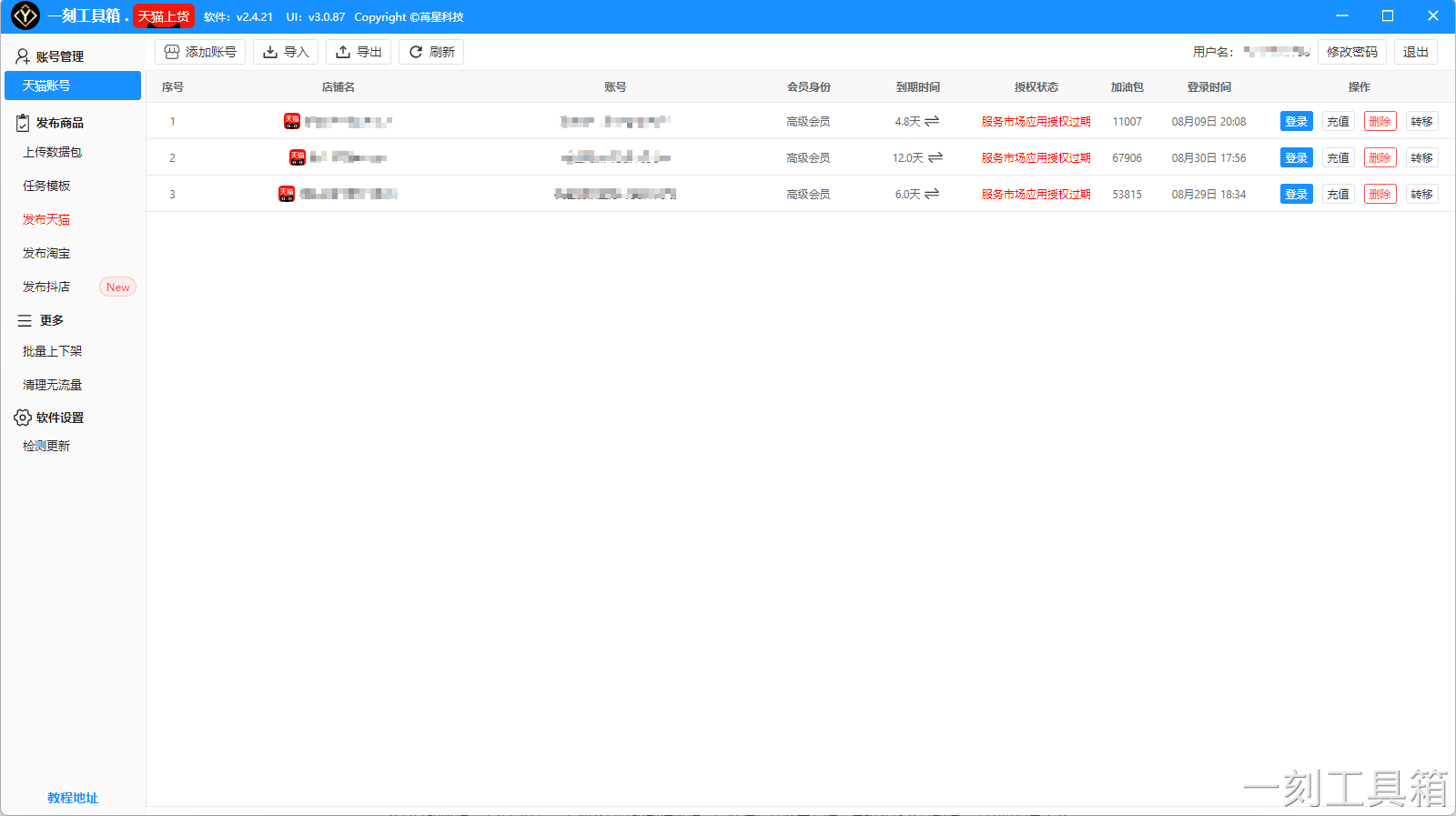Add a new account with 添加账号
Screen dimensions: 1456x816
tap(200, 52)
